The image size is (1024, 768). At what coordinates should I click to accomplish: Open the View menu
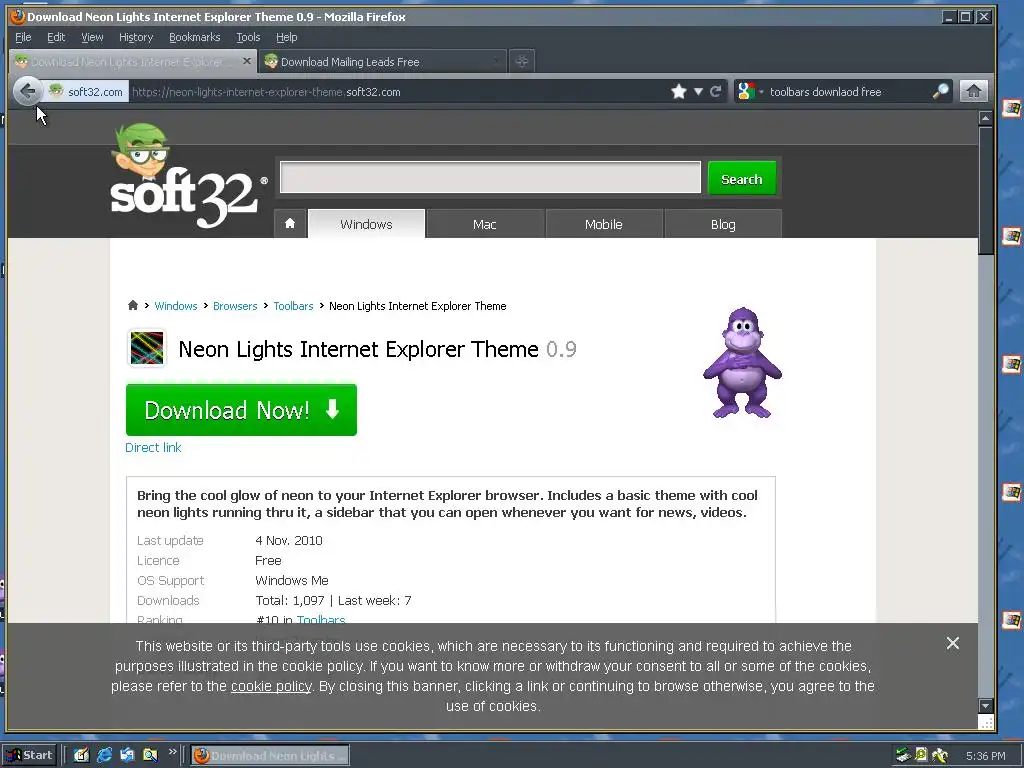click(92, 37)
